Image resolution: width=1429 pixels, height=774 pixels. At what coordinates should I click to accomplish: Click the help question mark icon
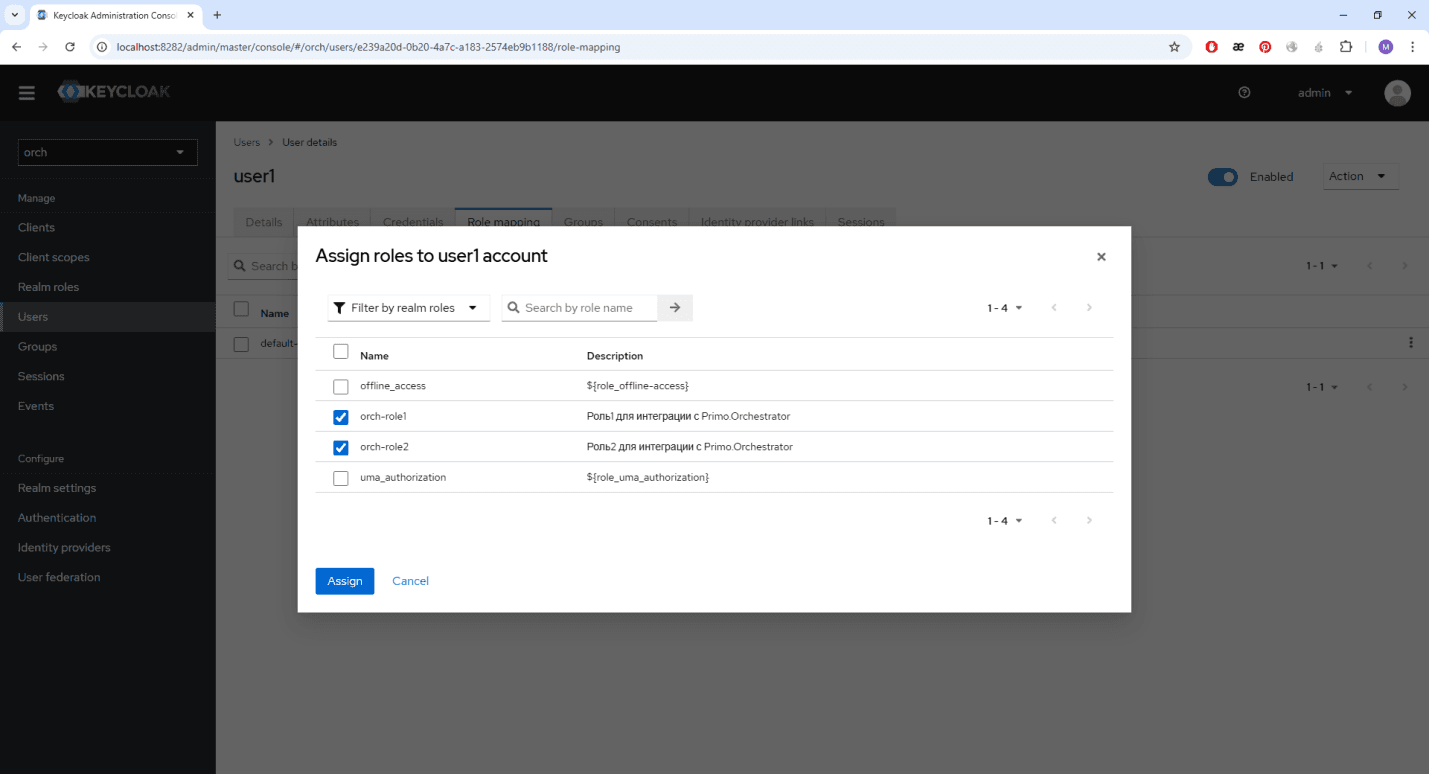click(x=1244, y=93)
